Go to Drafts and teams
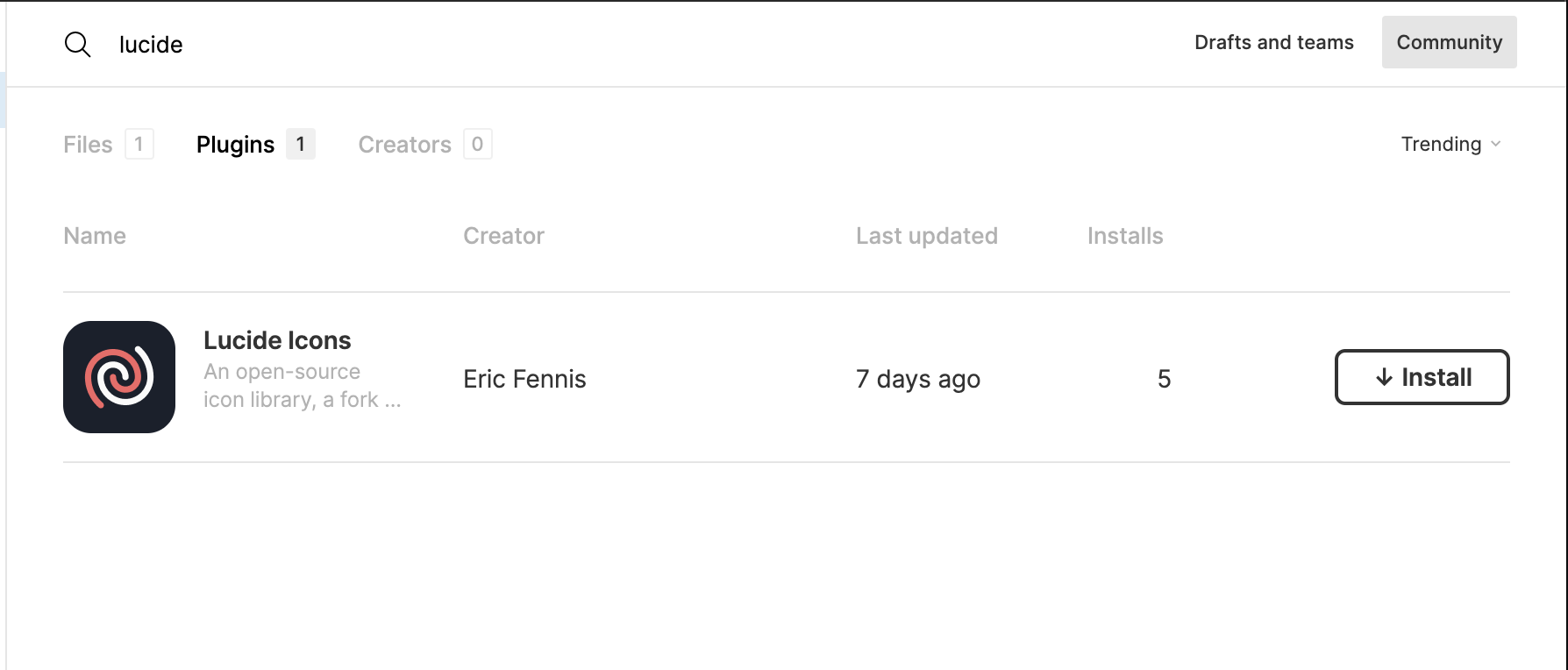Screen dimensions: 1568x670 click(x=1273, y=41)
